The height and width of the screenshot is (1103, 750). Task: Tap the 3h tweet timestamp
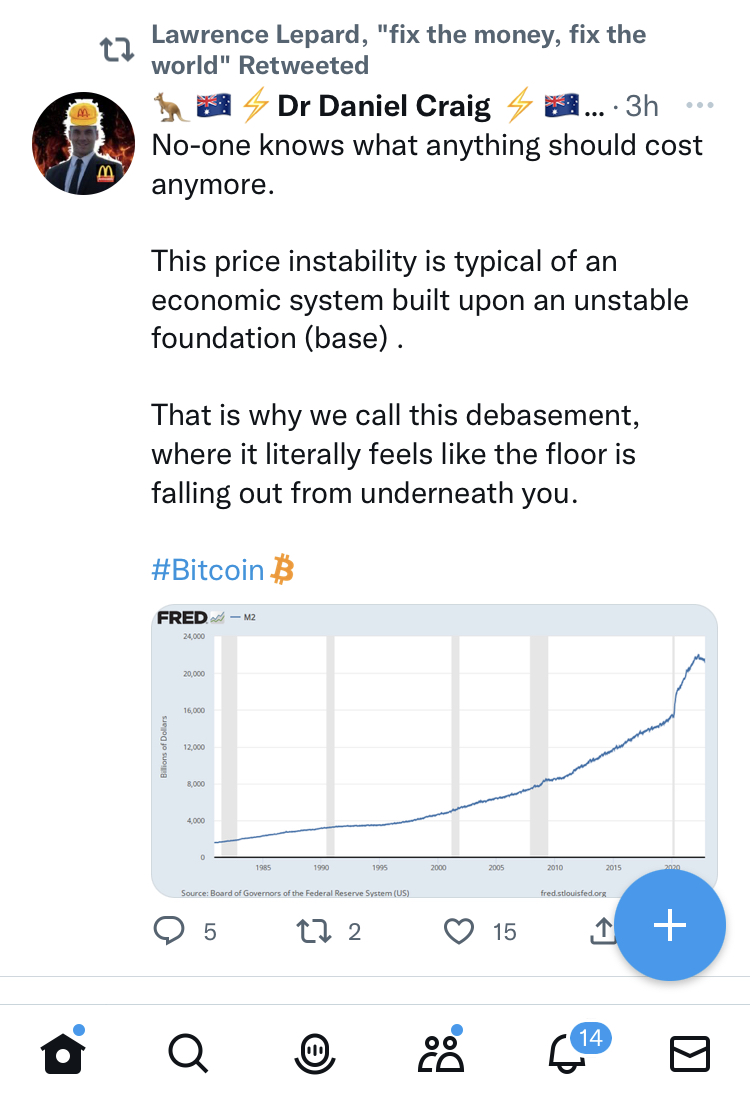(x=642, y=105)
